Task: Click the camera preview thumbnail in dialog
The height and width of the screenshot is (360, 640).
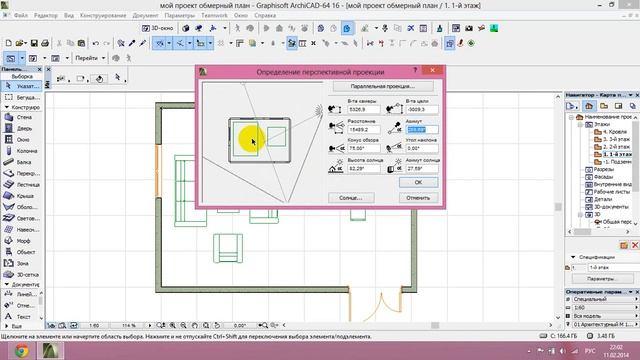Action: [263, 142]
